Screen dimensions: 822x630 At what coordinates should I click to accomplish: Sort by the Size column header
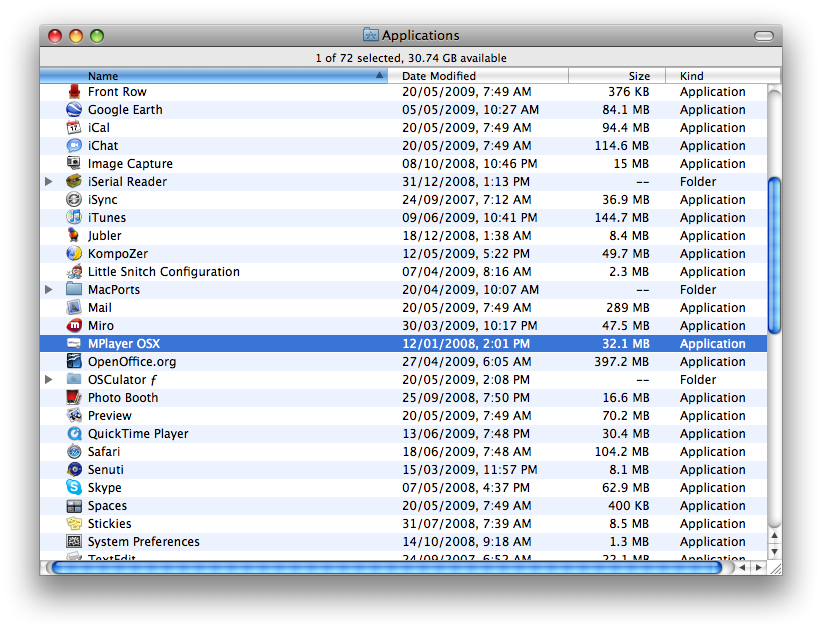(x=638, y=75)
